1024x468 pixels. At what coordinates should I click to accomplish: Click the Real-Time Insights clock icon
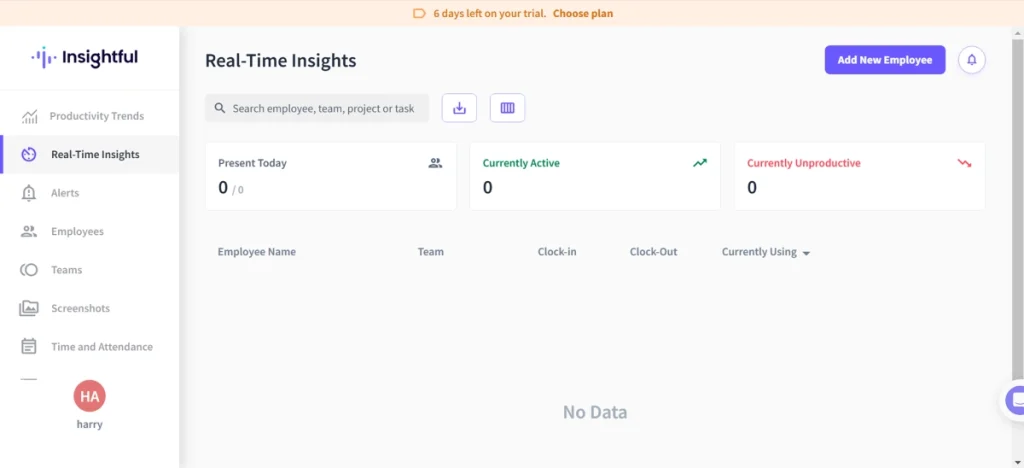pyautogui.click(x=29, y=155)
